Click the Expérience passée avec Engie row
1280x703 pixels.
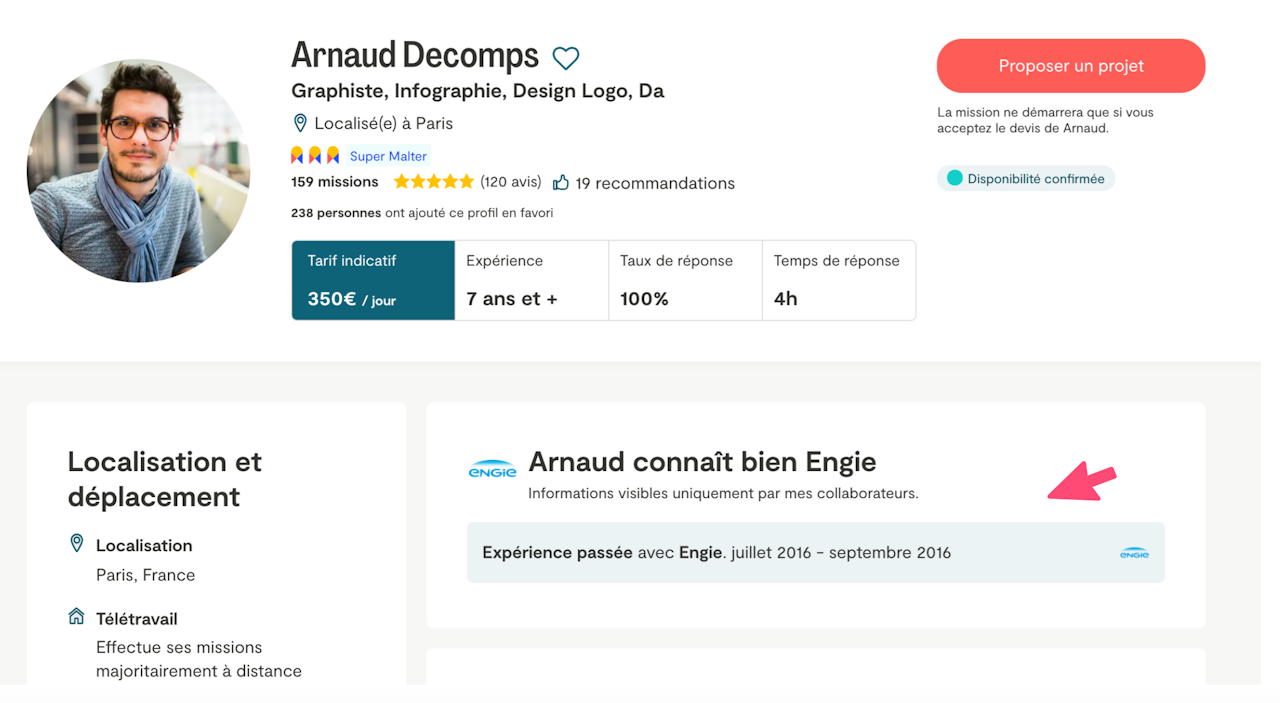pyautogui.click(x=816, y=552)
